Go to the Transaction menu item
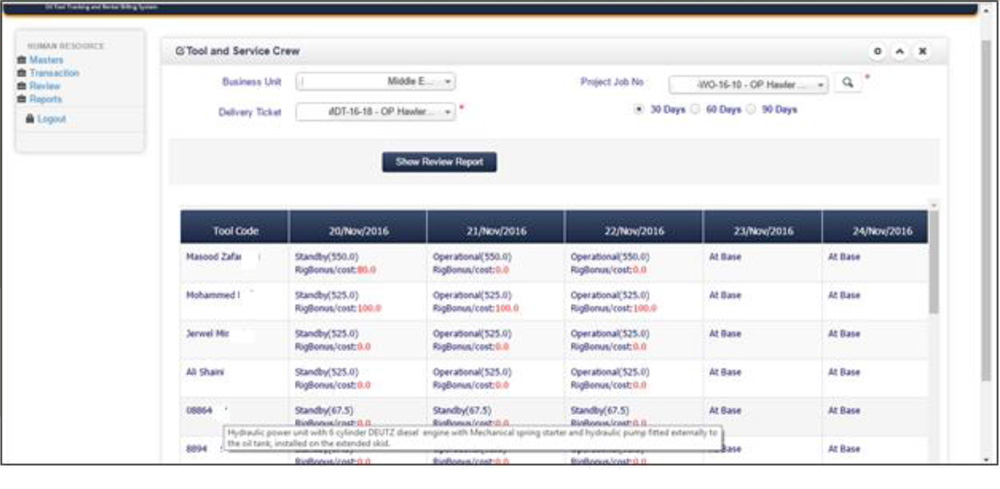The height and width of the screenshot is (489, 1000). [x=54, y=74]
